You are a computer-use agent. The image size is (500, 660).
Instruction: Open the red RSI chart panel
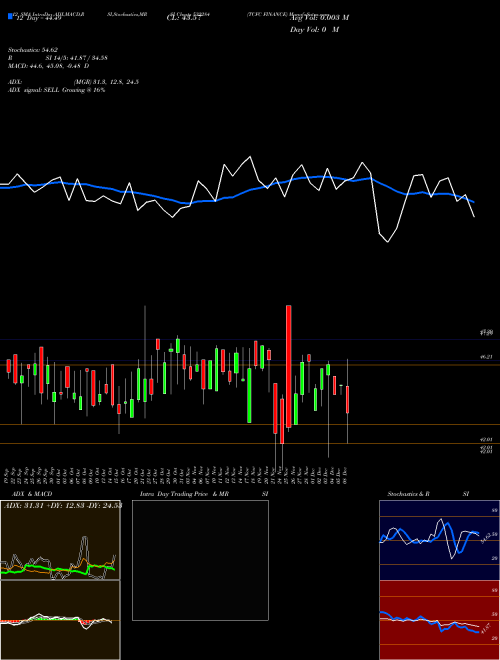point(439,620)
